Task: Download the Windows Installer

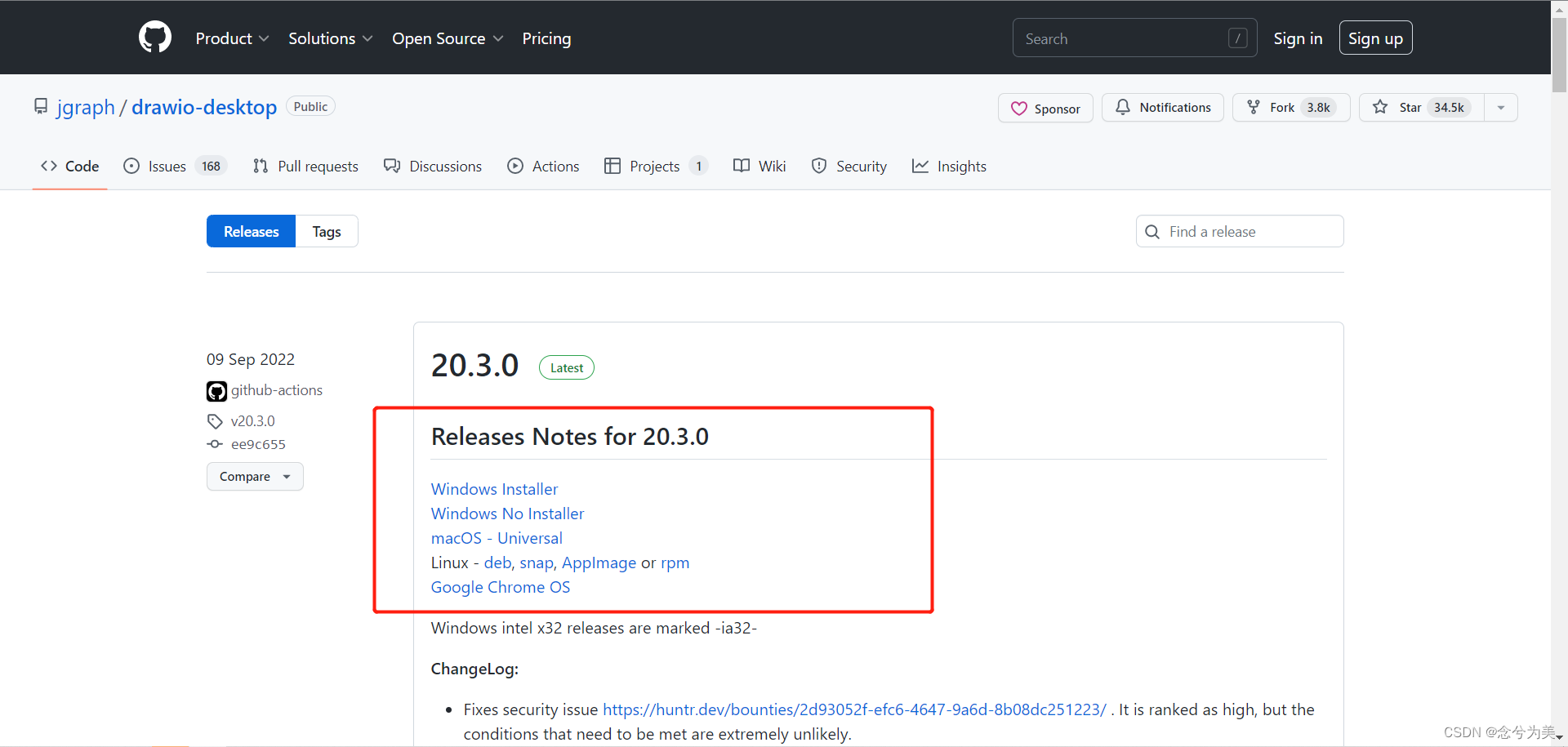Action: (494, 489)
